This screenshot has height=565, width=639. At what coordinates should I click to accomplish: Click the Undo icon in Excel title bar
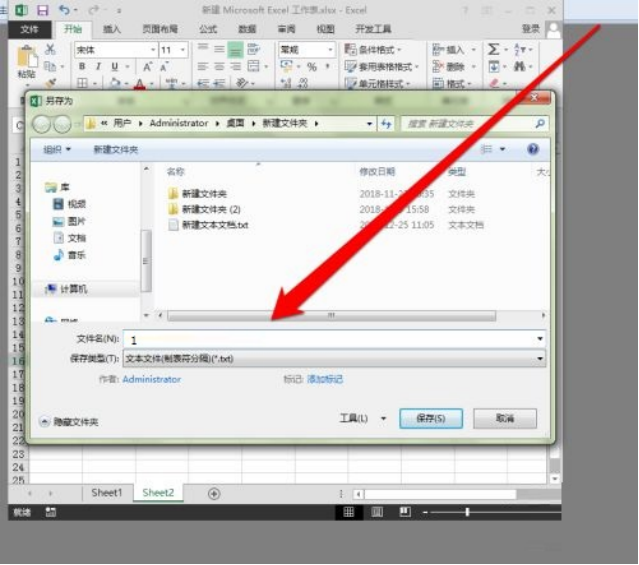[x=64, y=9]
